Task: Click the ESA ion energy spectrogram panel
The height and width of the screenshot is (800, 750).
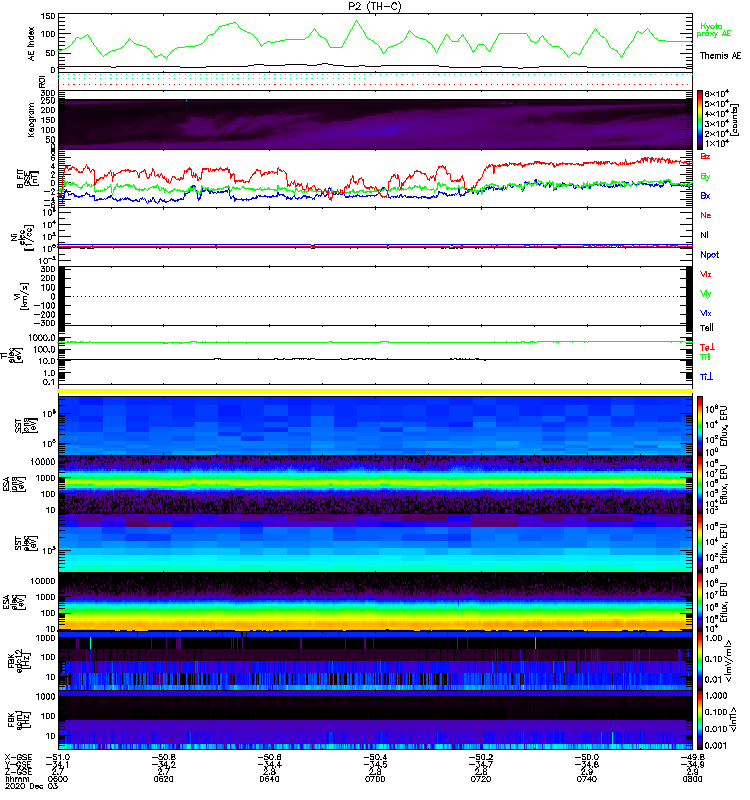Action: [x=375, y=485]
